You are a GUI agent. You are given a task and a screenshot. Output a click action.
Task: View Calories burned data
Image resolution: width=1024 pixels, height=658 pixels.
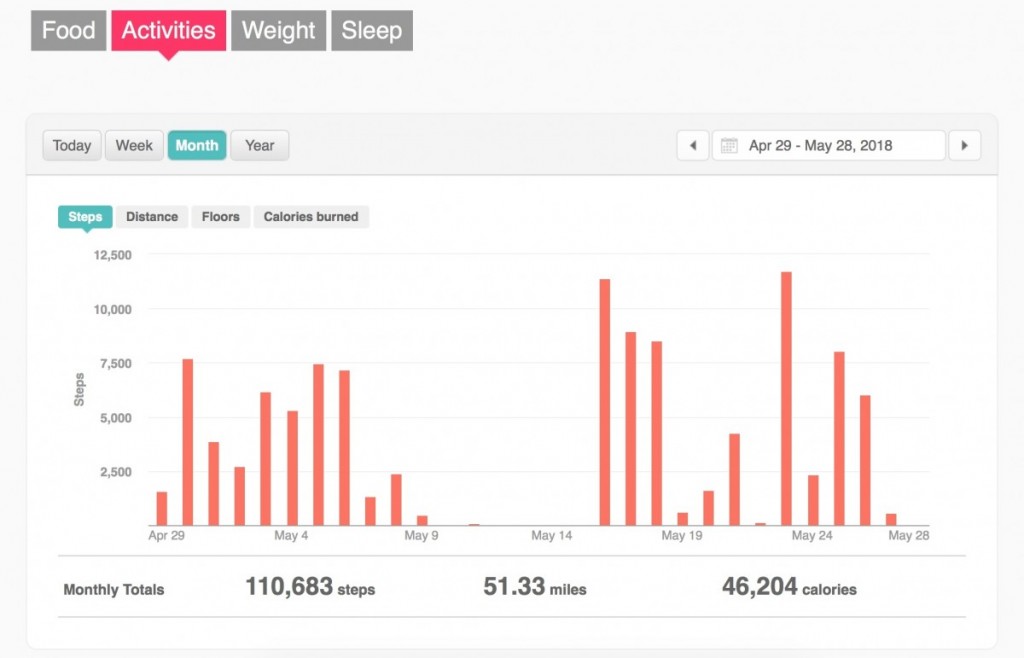pos(311,217)
